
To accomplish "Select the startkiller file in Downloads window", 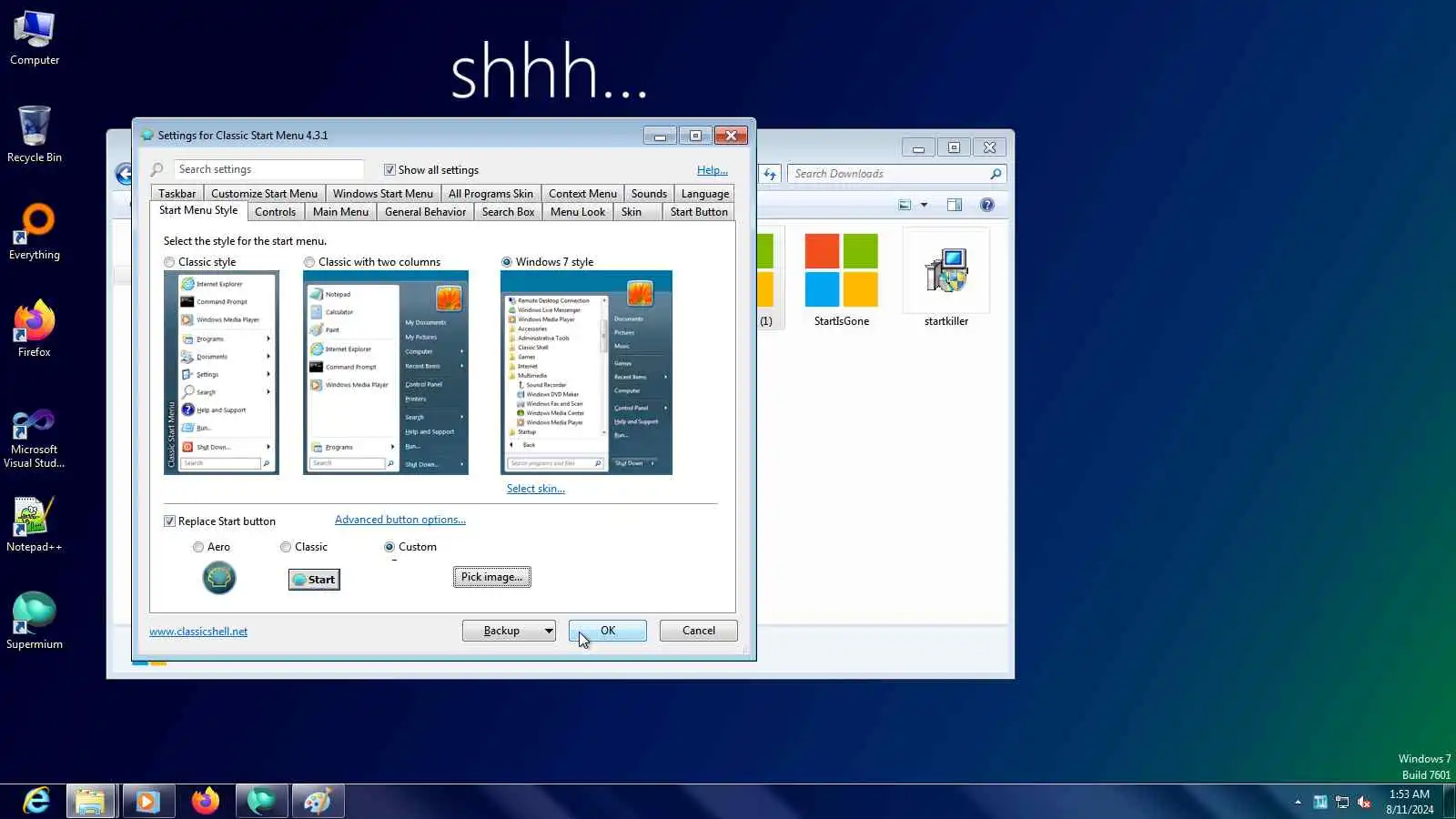I will coord(946,279).
